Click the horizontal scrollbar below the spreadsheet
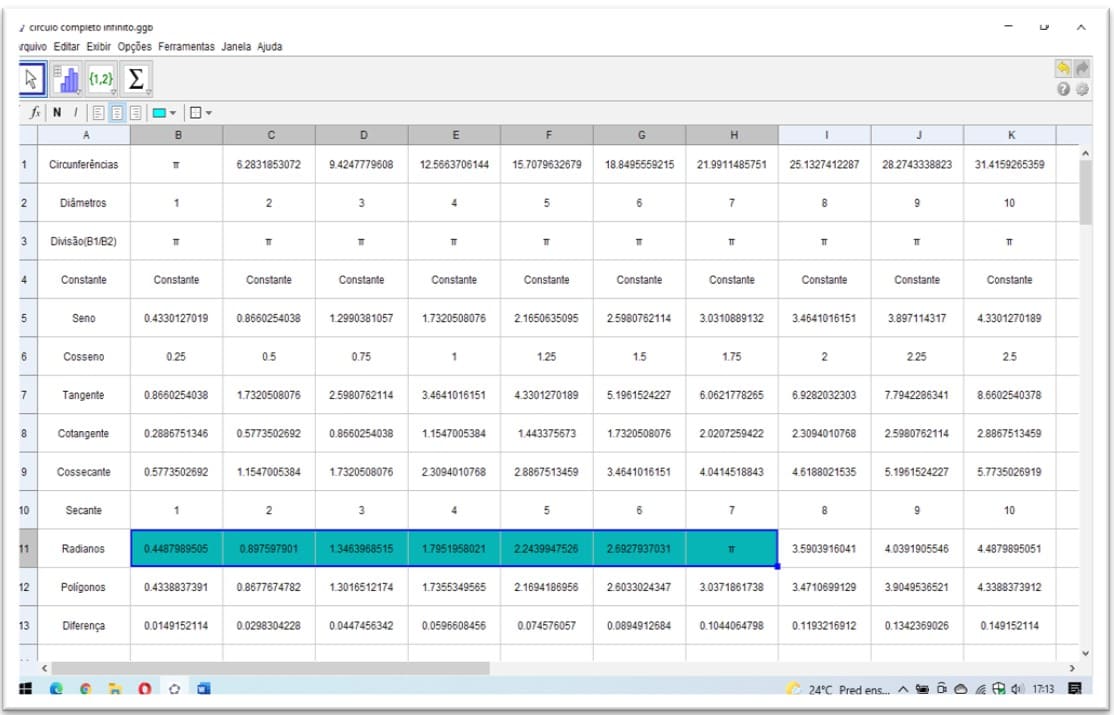 pos(270,667)
